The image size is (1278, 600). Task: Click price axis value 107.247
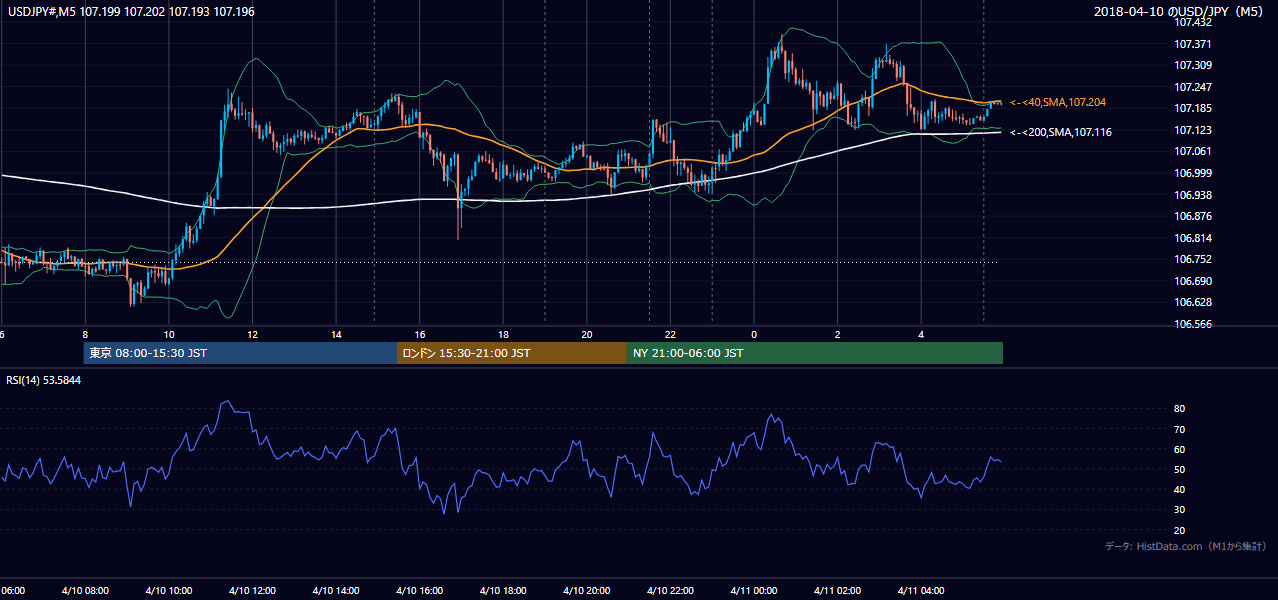tap(1192, 87)
